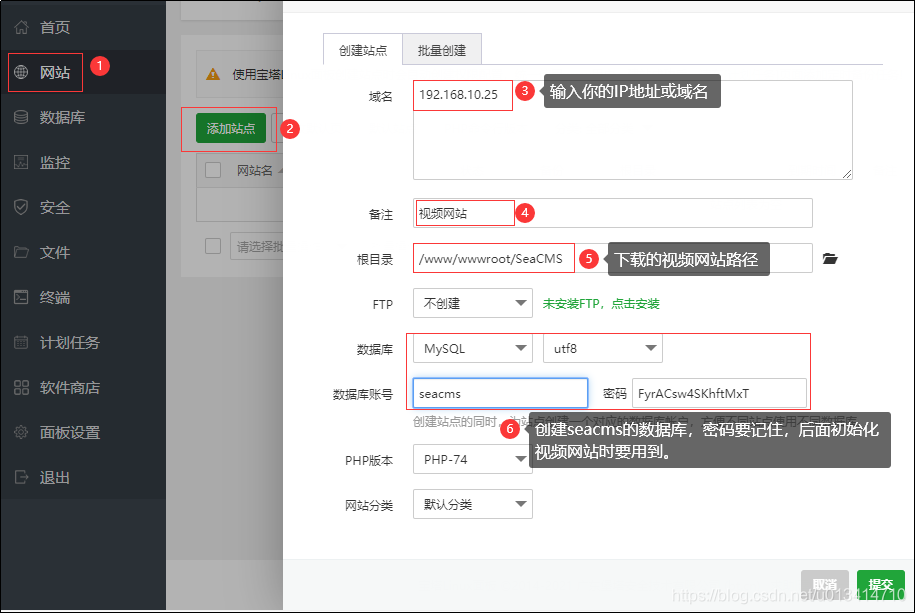This screenshot has width=916, height=614.
Task: Expand the PHP-74 version dropdown
Action: pyautogui.click(x=472, y=459)
